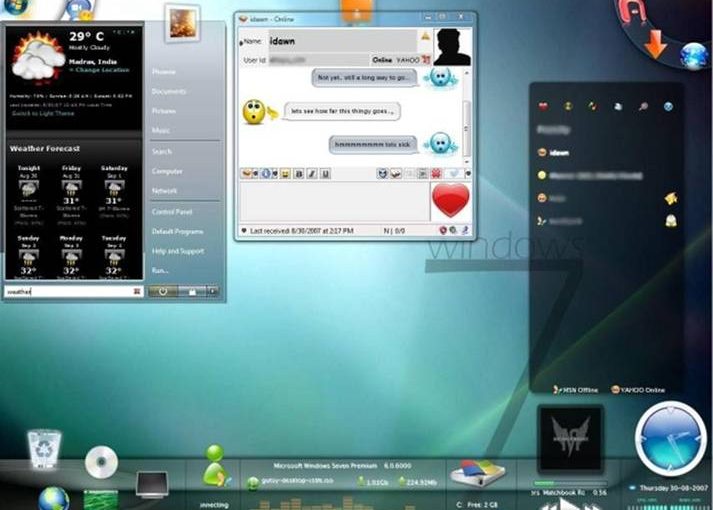
Task: Click the Windows drive icon on dock
Action: pos(477,473)
